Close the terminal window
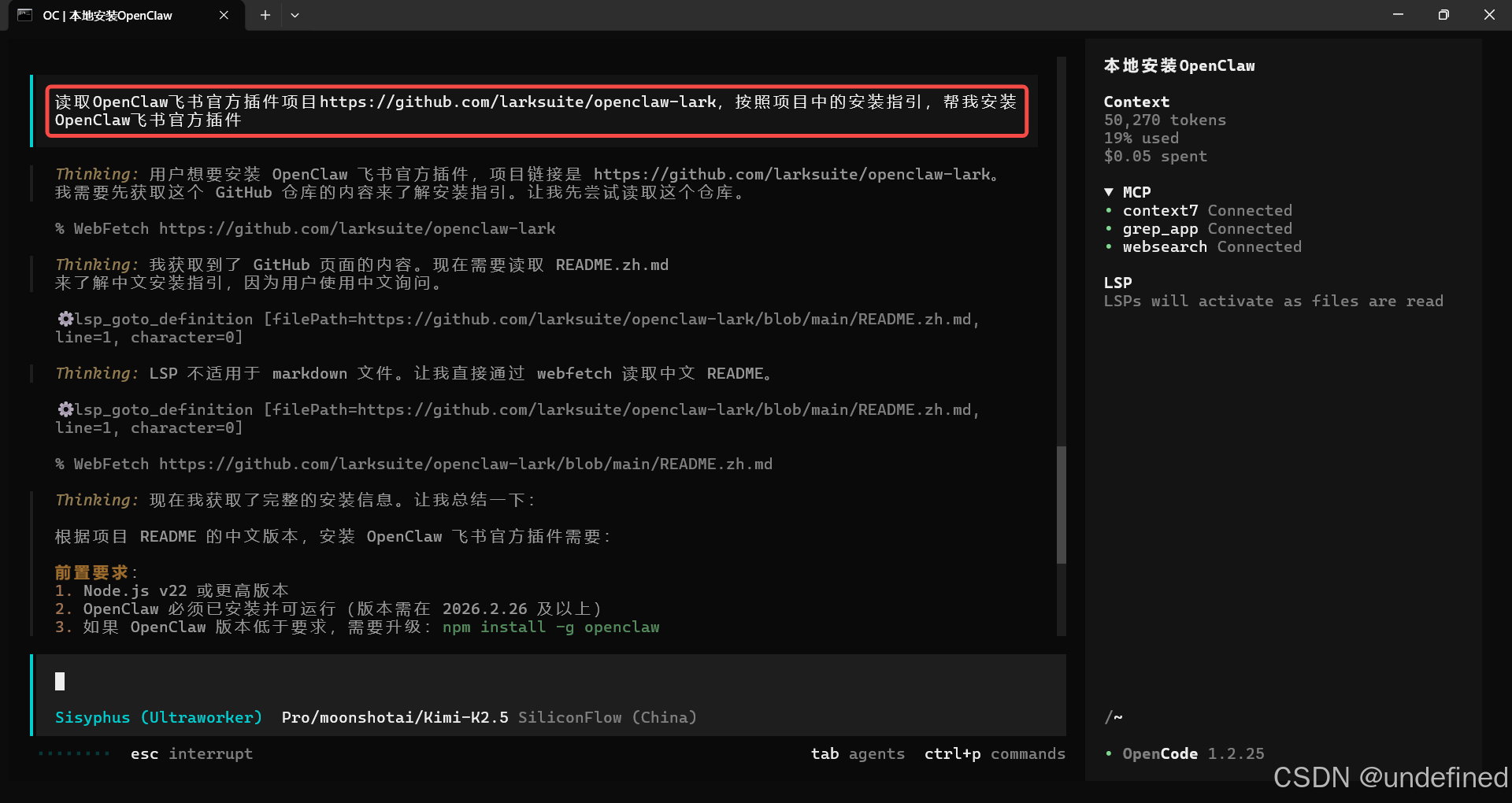The image size is (1512, 803). (1489, 15)
